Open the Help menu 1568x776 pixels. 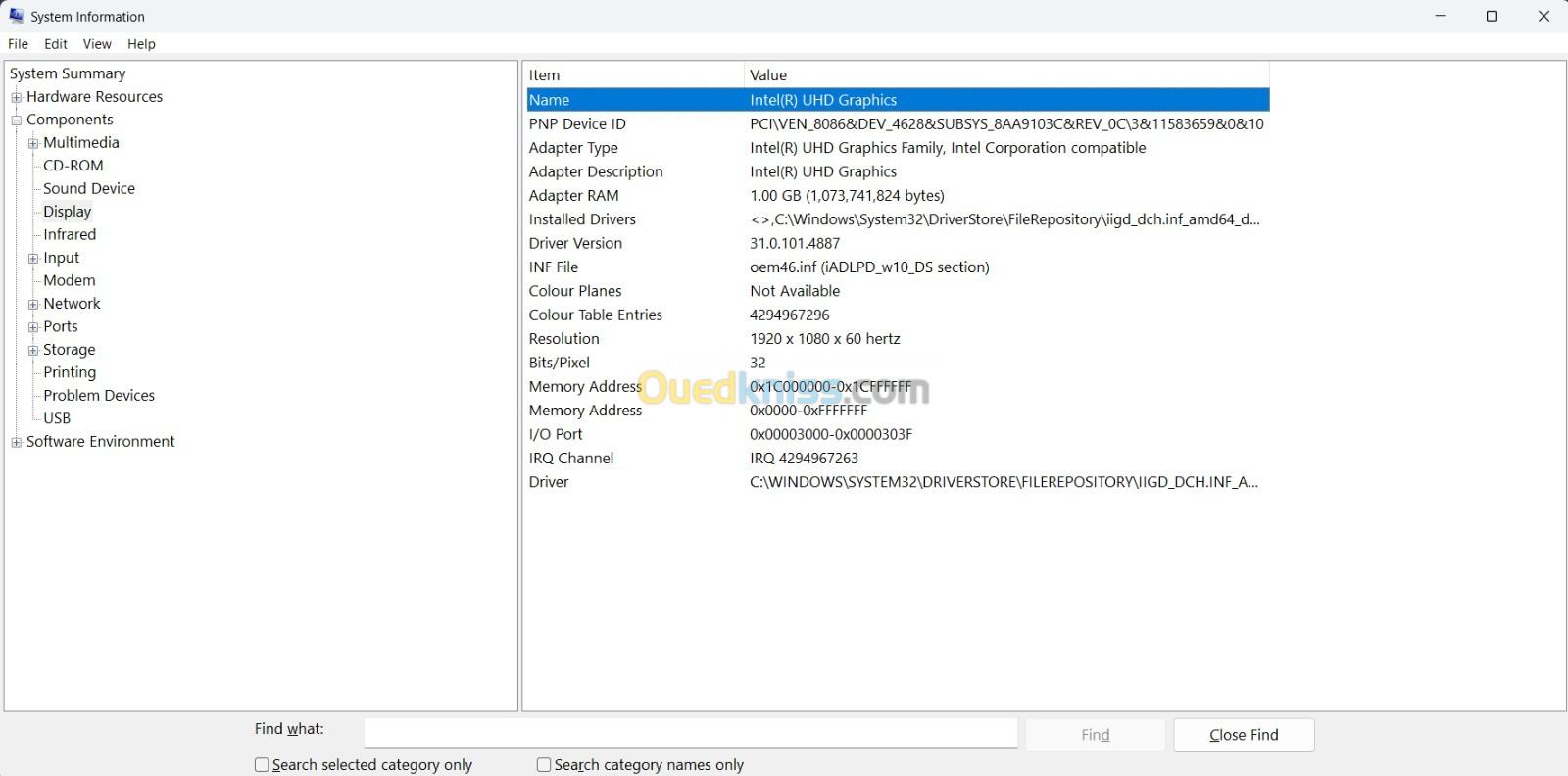[141, 44]
